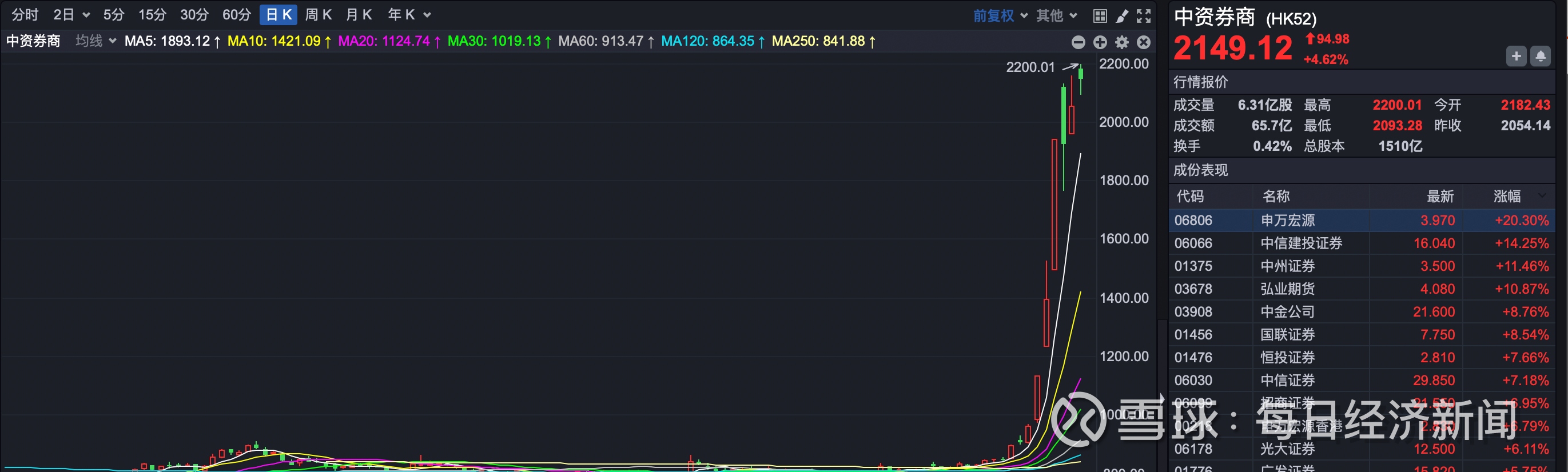Click the MA250 value 841.88 label
Image resolution: width=1568 pixels, height=472 pixels.
823,41
